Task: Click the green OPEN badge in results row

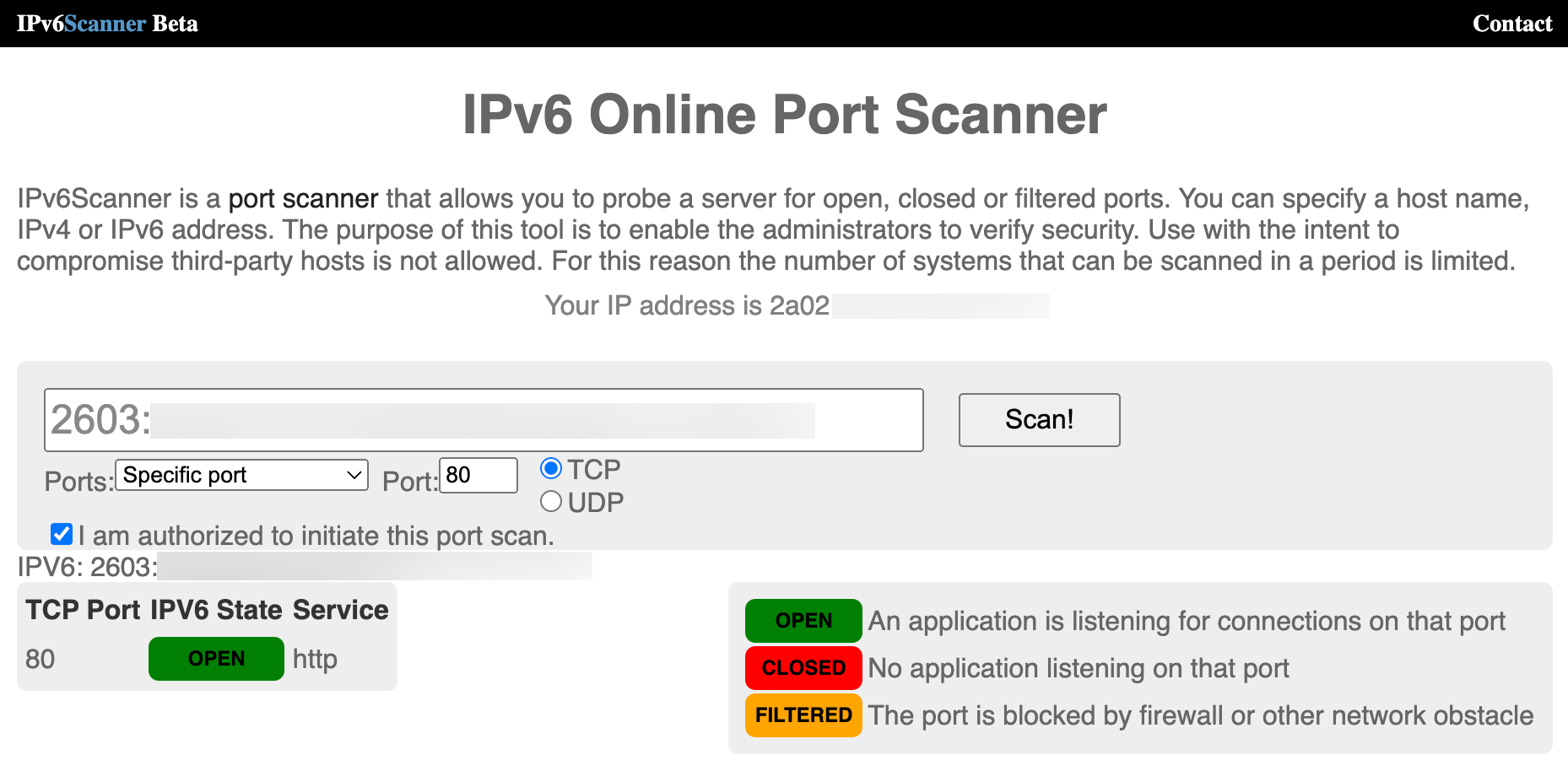Action: pyautogui.click(x=216, y=659)
